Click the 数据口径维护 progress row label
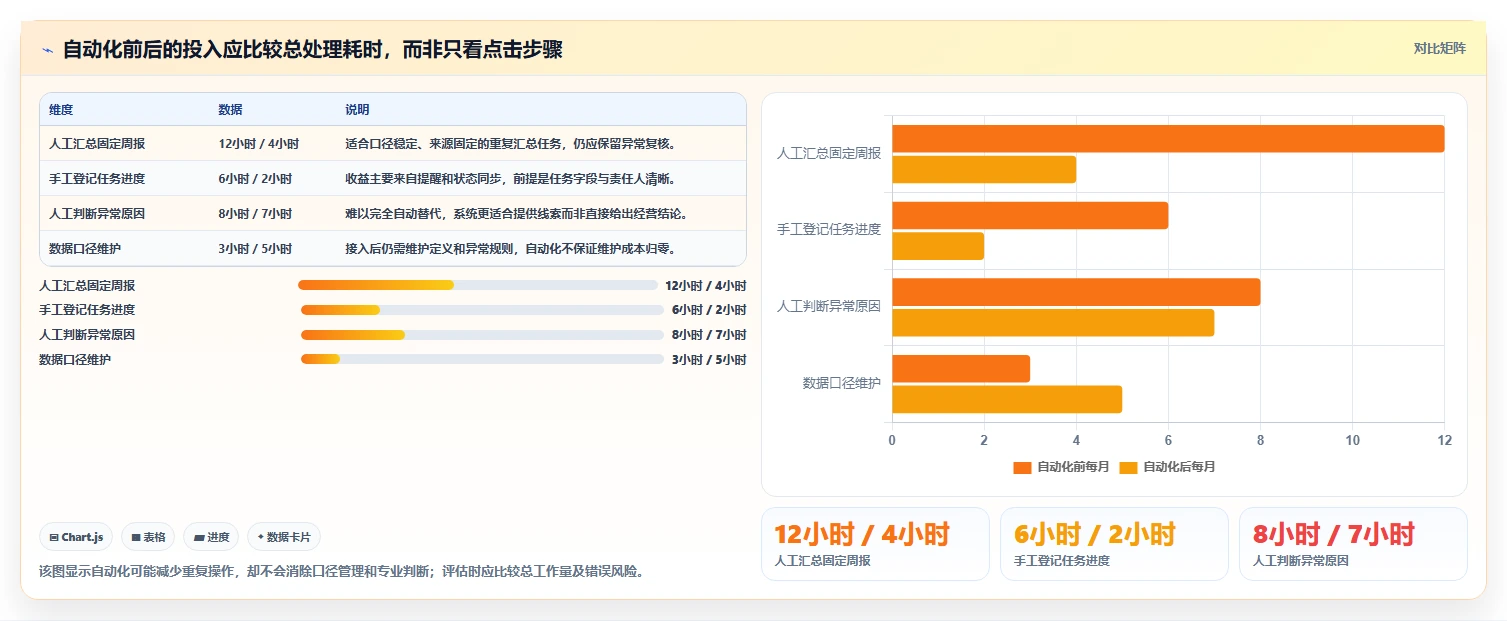The width and height of the screenshot is (1507, 621). (75, 359)
